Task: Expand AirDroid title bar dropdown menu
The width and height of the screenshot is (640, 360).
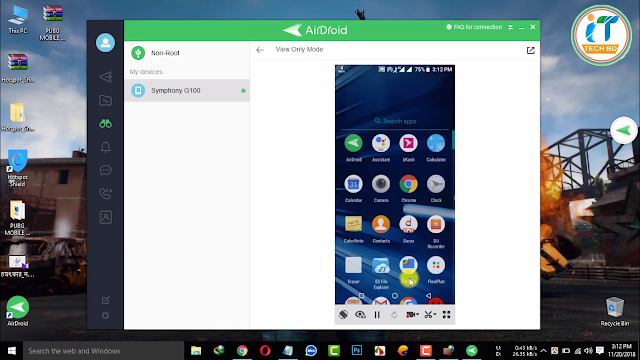Action: [510, 27]
